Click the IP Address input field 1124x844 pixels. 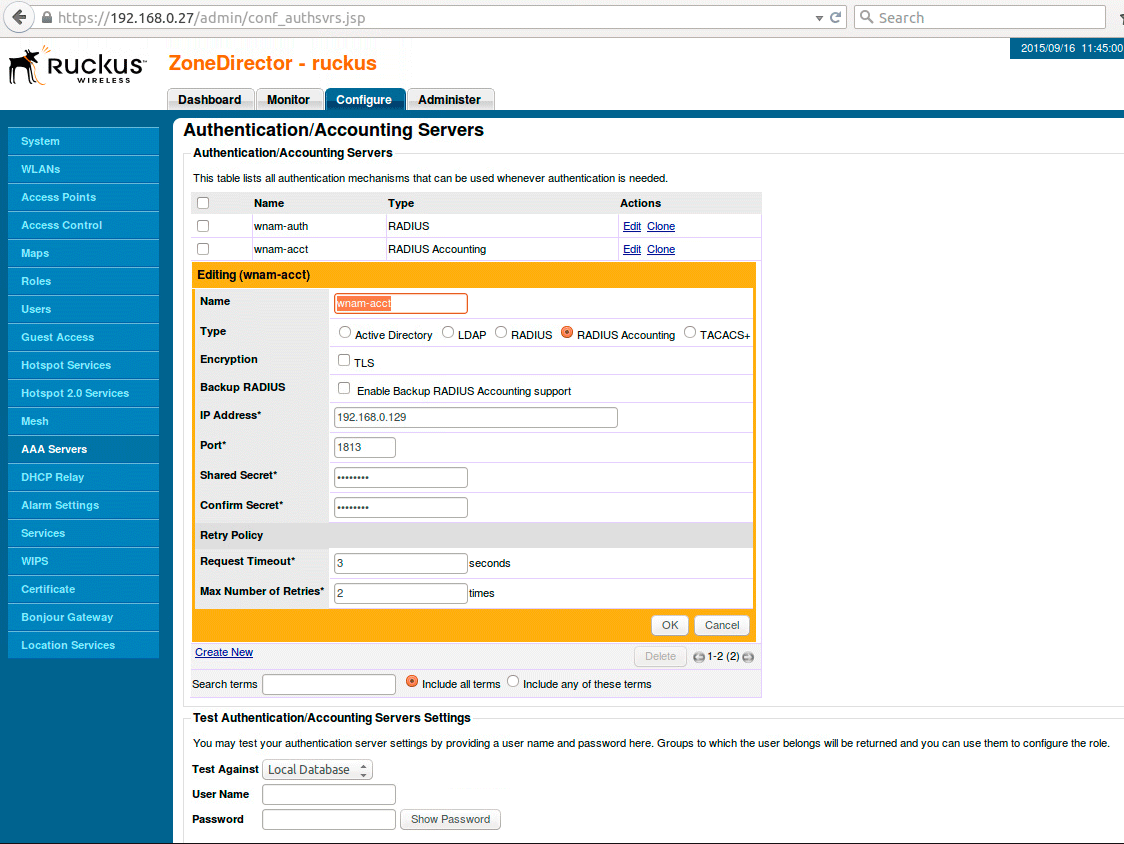coord(475,417)
